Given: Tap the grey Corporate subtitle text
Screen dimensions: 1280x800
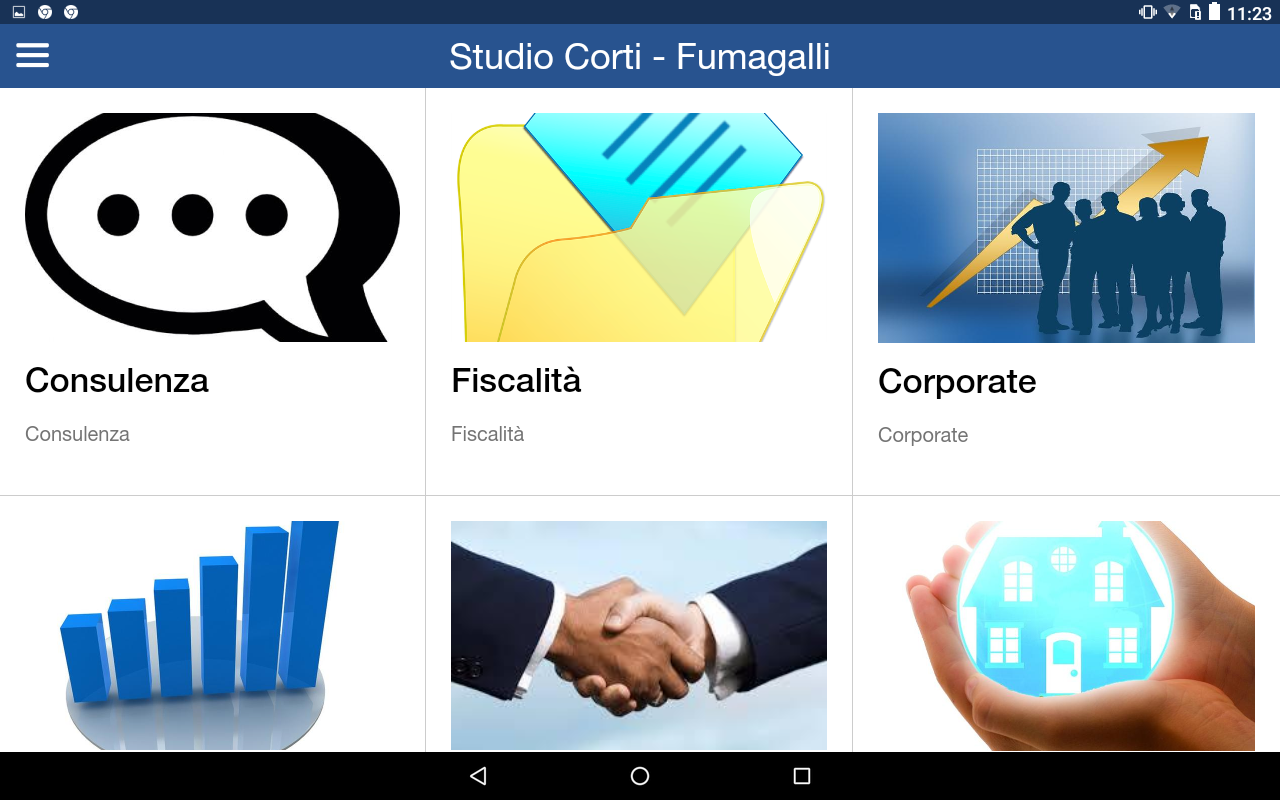Looking at the screenshot, I should (x=923, y=435).
